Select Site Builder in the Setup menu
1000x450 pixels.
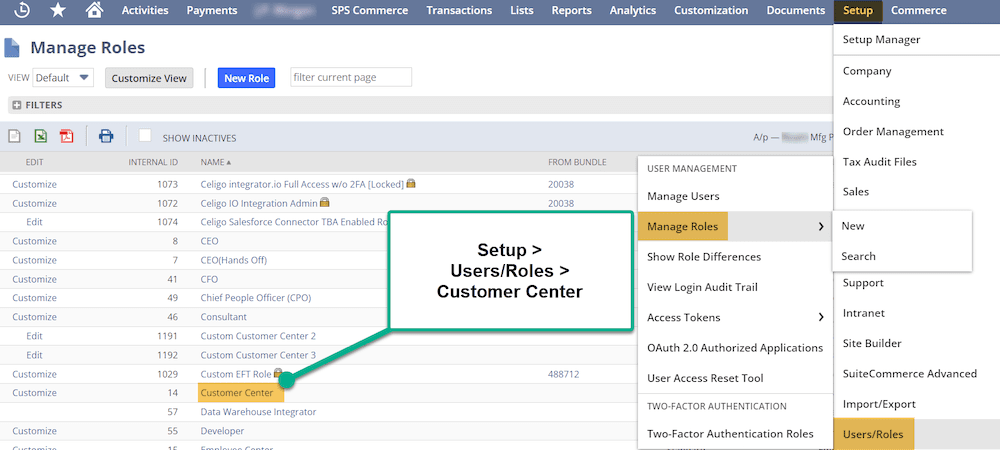pos(872,344)
